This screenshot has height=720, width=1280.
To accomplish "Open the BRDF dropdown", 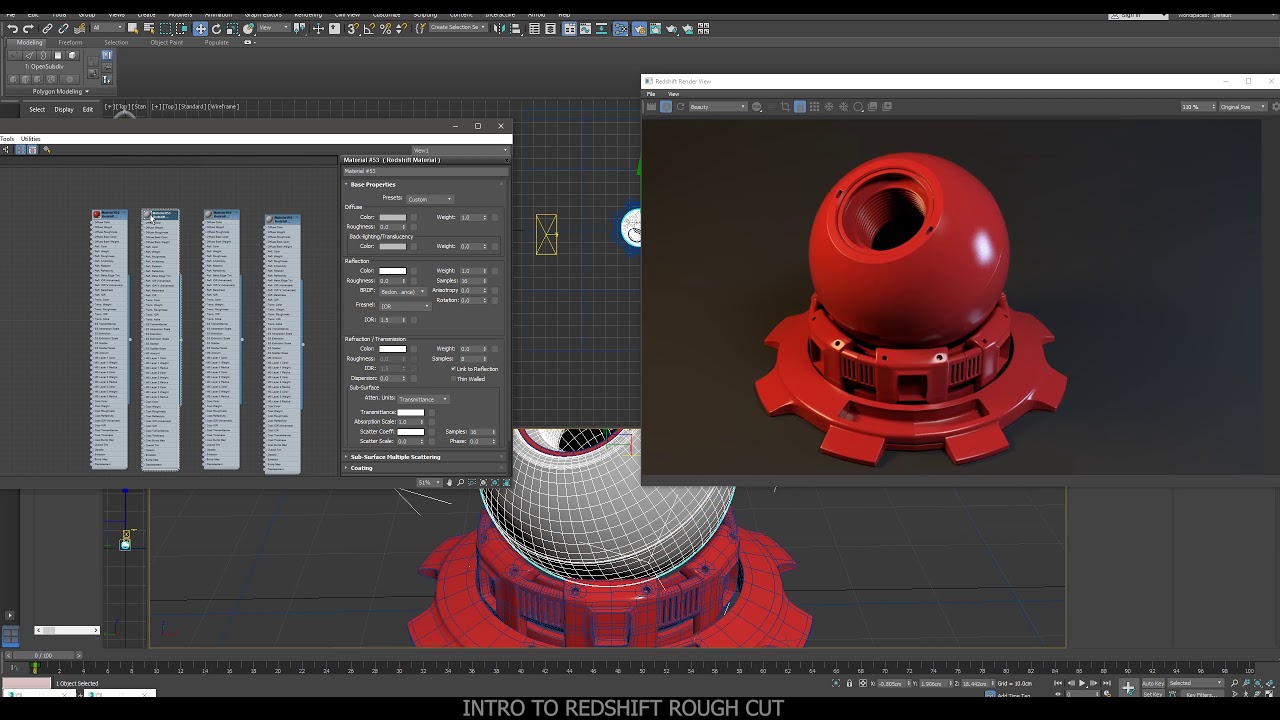I will (x=402, y=291).
